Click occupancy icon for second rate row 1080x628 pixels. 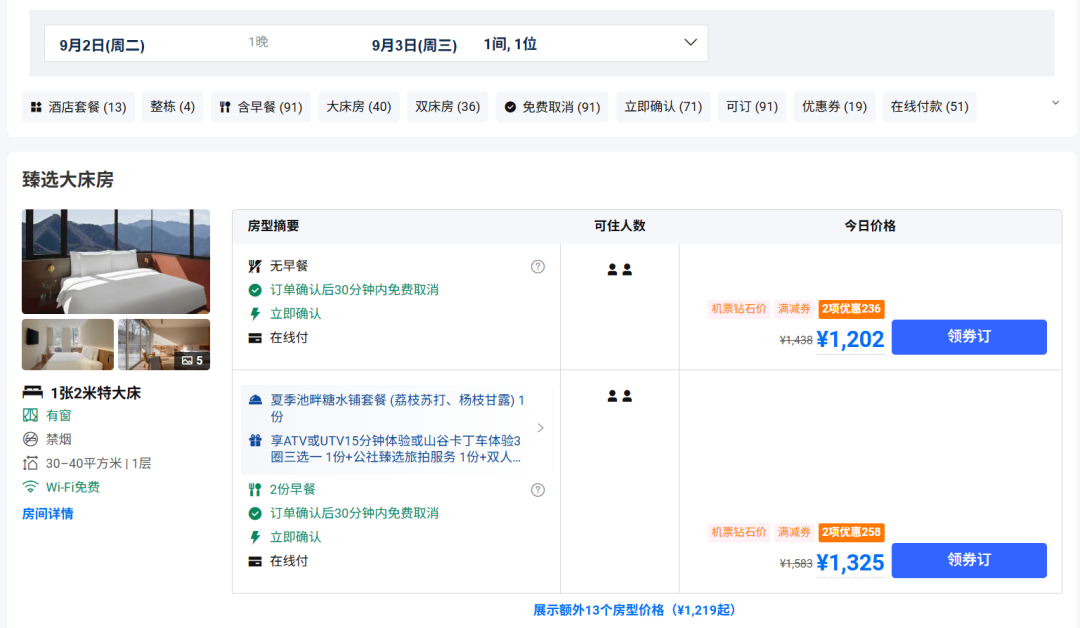click(x=619, y=396)
